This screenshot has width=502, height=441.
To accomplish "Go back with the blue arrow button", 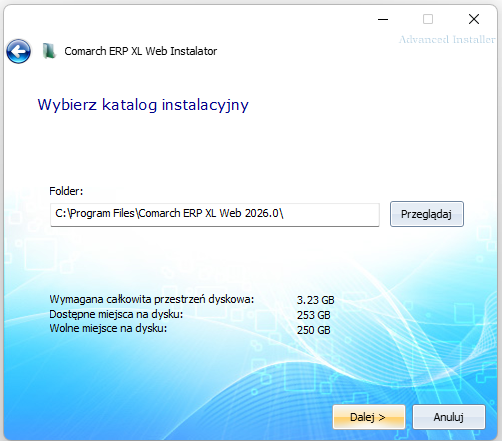I will [19, 51].
